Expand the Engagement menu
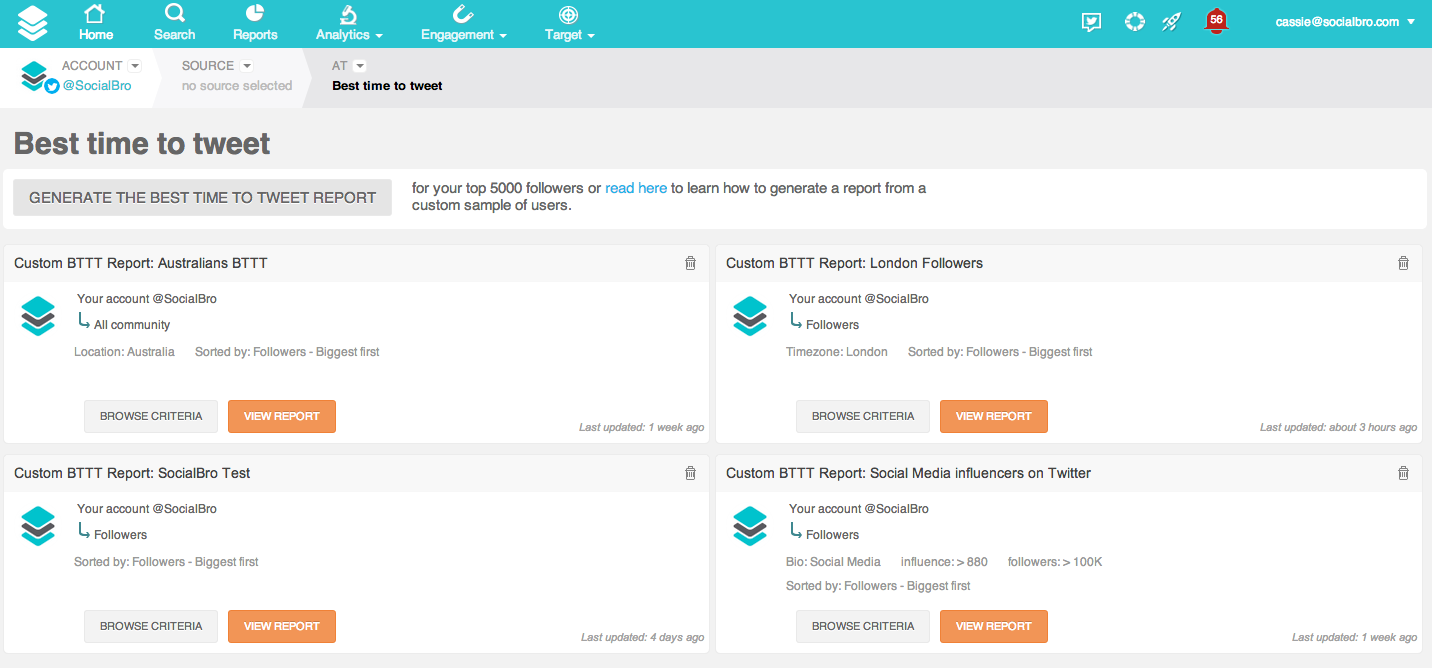 coord(463,23)
